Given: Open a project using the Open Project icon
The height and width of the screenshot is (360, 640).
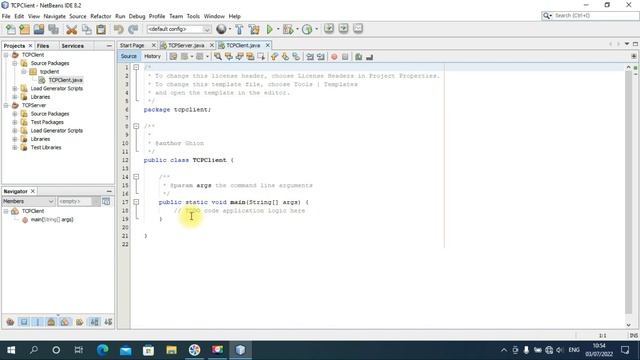Looking at the screenshot, I should (39, 29).
